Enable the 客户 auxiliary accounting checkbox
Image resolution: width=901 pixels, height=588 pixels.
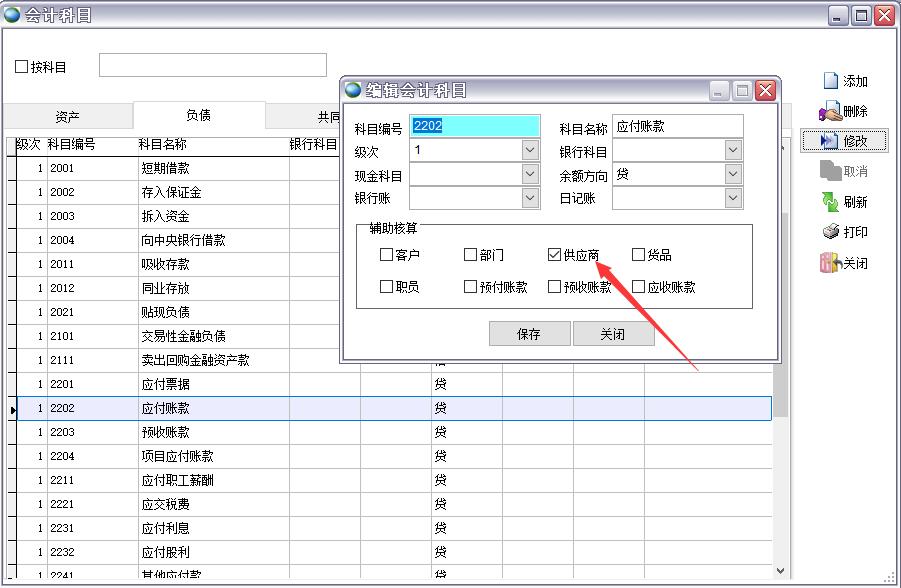[387, 255]
